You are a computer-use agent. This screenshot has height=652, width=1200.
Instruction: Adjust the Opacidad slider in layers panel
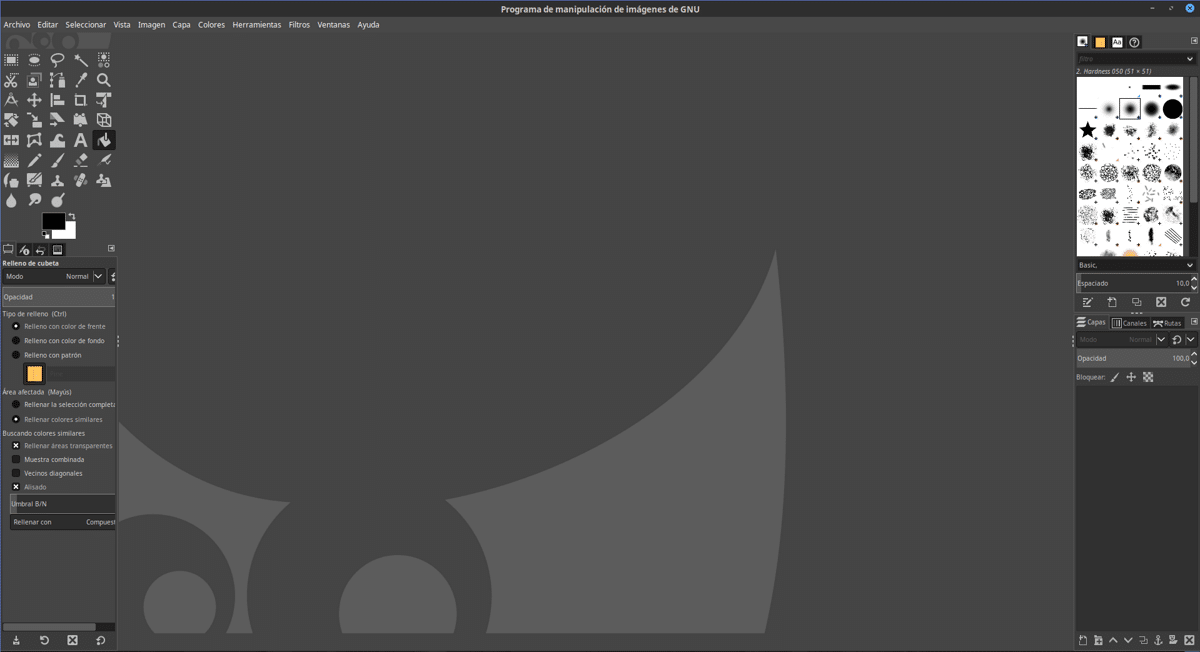[1133, 358]
